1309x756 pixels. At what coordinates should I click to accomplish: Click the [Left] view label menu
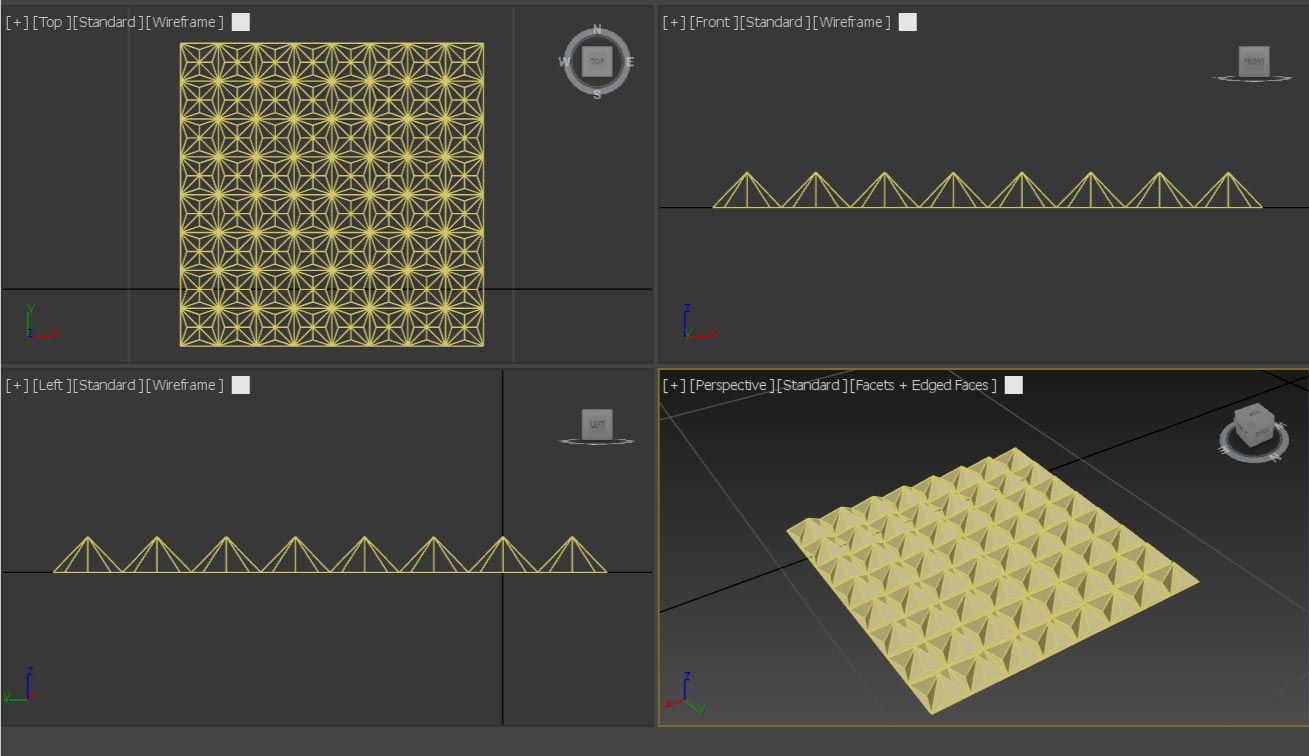52,385
